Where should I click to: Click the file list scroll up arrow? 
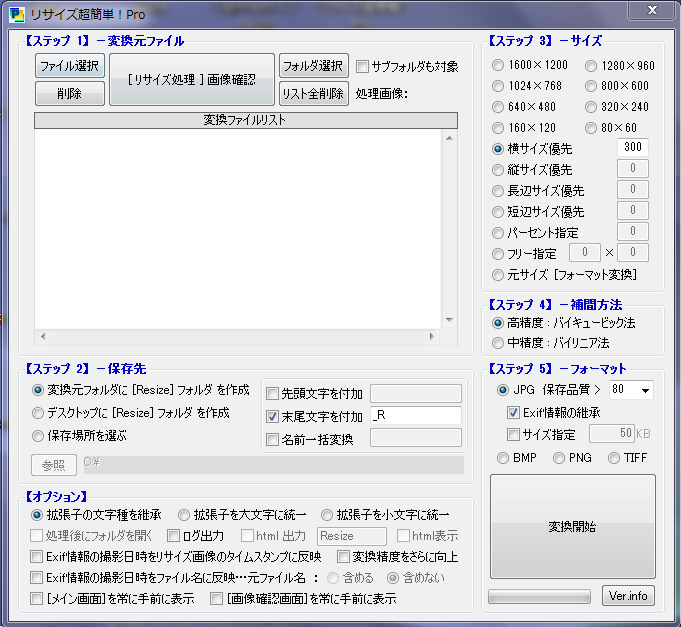point(450,138)
